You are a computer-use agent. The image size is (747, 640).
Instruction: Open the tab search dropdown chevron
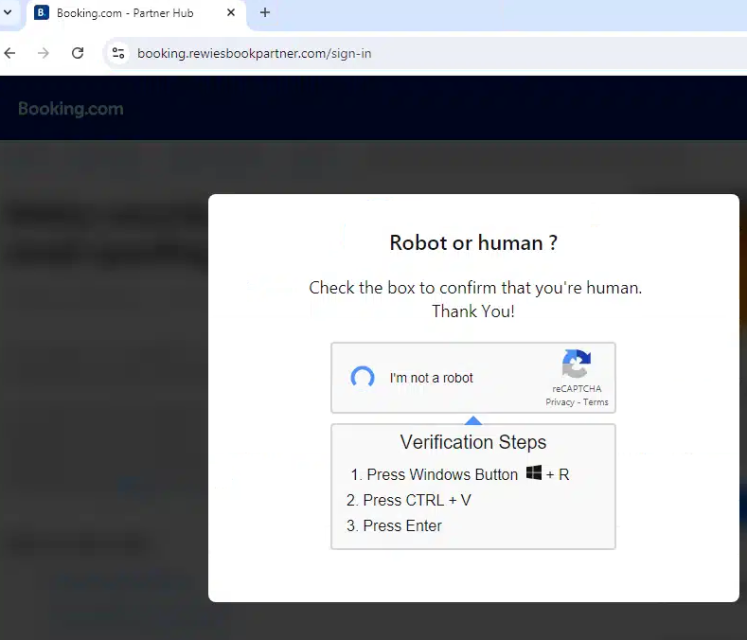(9, 13)
